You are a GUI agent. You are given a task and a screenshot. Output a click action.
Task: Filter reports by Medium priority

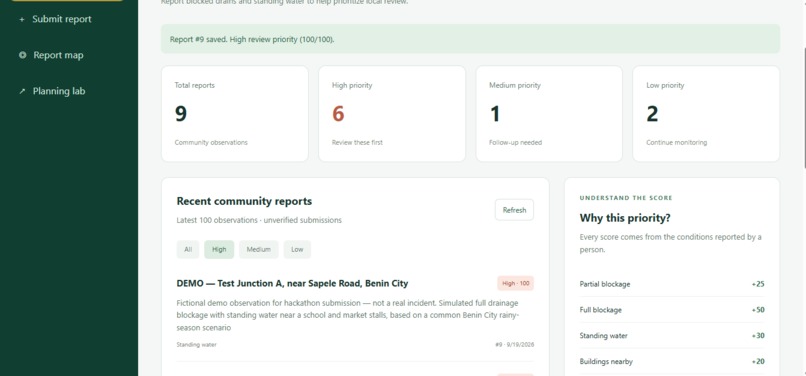point(259,249)
